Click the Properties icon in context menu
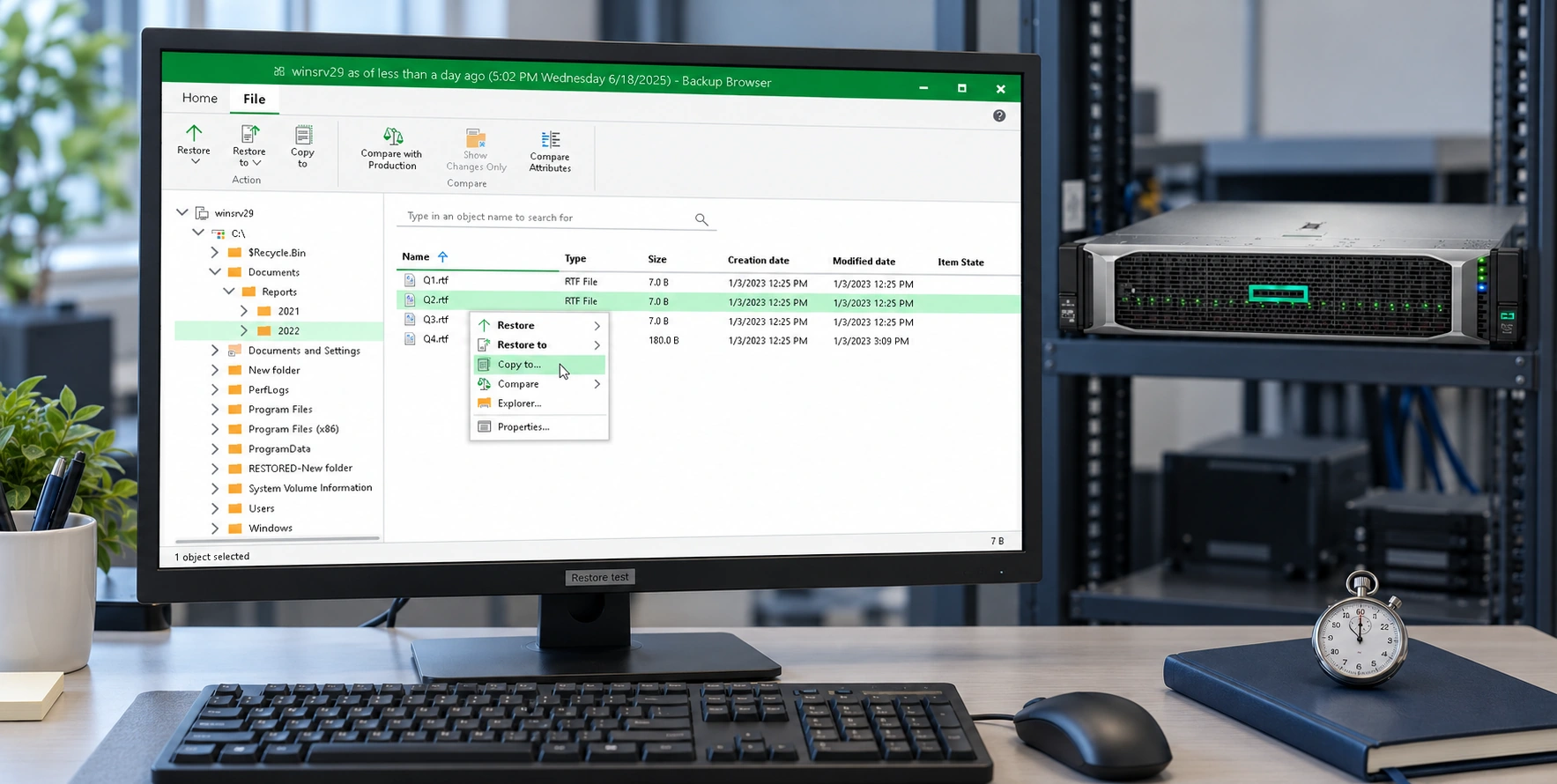The height and width of the screenshot is (784, 1557). [484, 426]
